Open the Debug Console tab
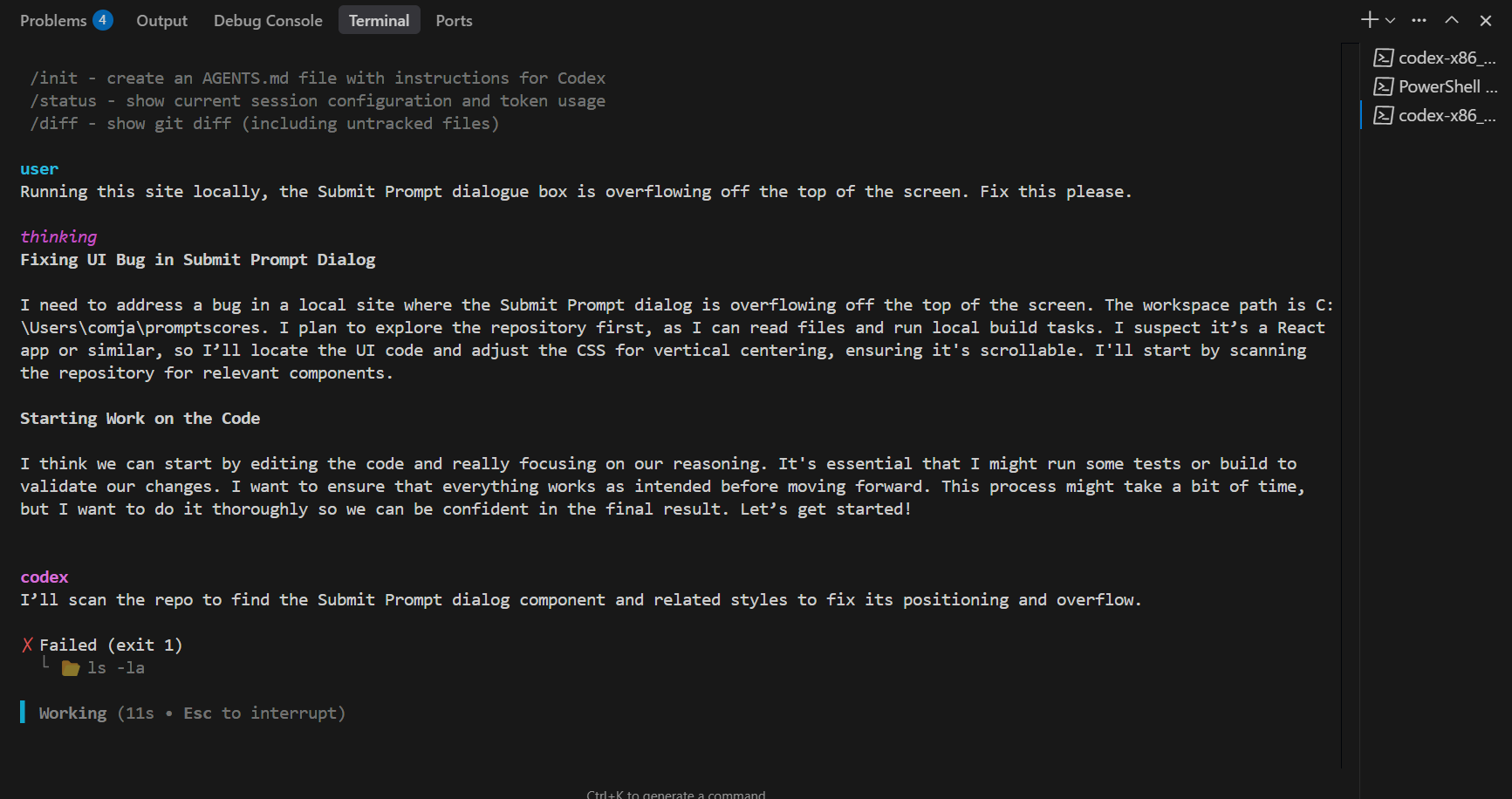The image size is (1512, 799). coord(267,20)
